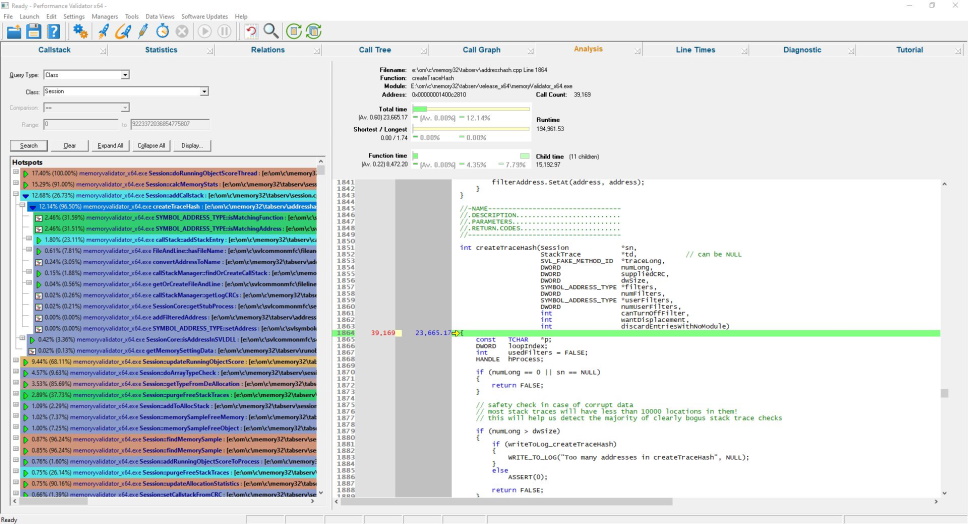The height and width of the screenshot is (524, 968).
Task: Launch application with the blue rocket icon
Action: pyautogui.click(x=103, y=31)
